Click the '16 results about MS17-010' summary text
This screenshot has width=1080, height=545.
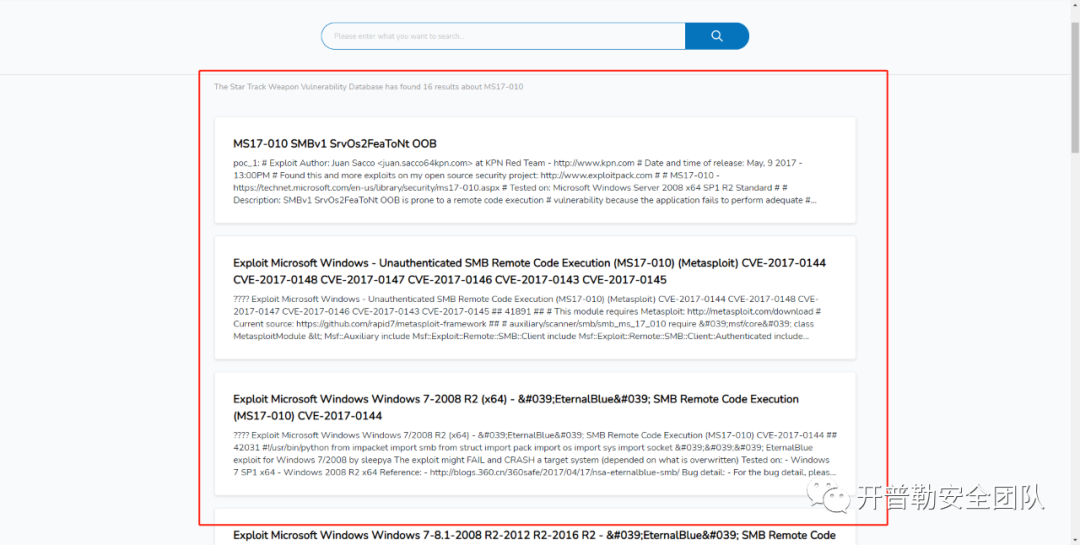point(368,87)
